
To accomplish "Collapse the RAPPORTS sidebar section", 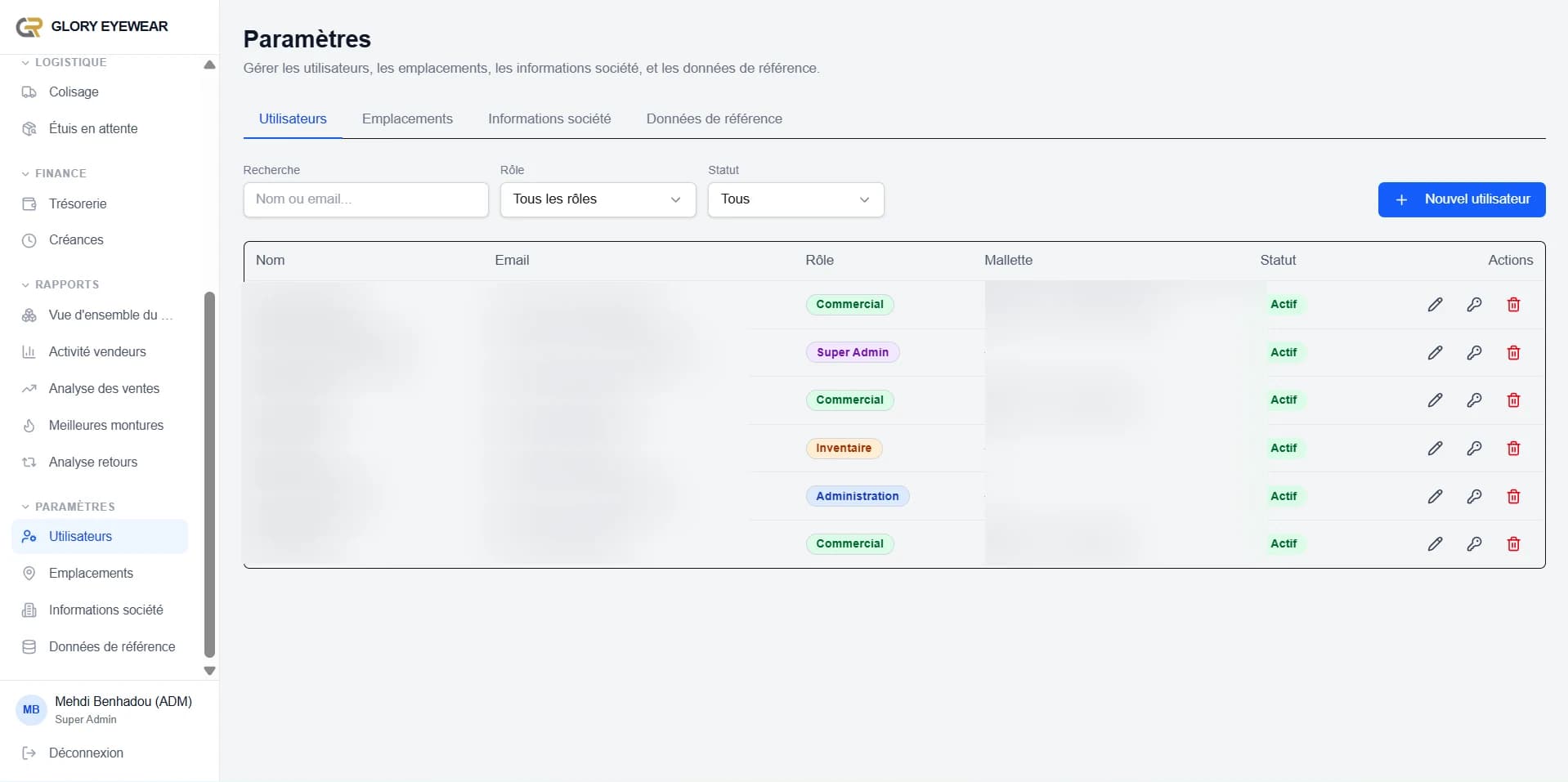I will pyautogui.click(x=60, y=284).
